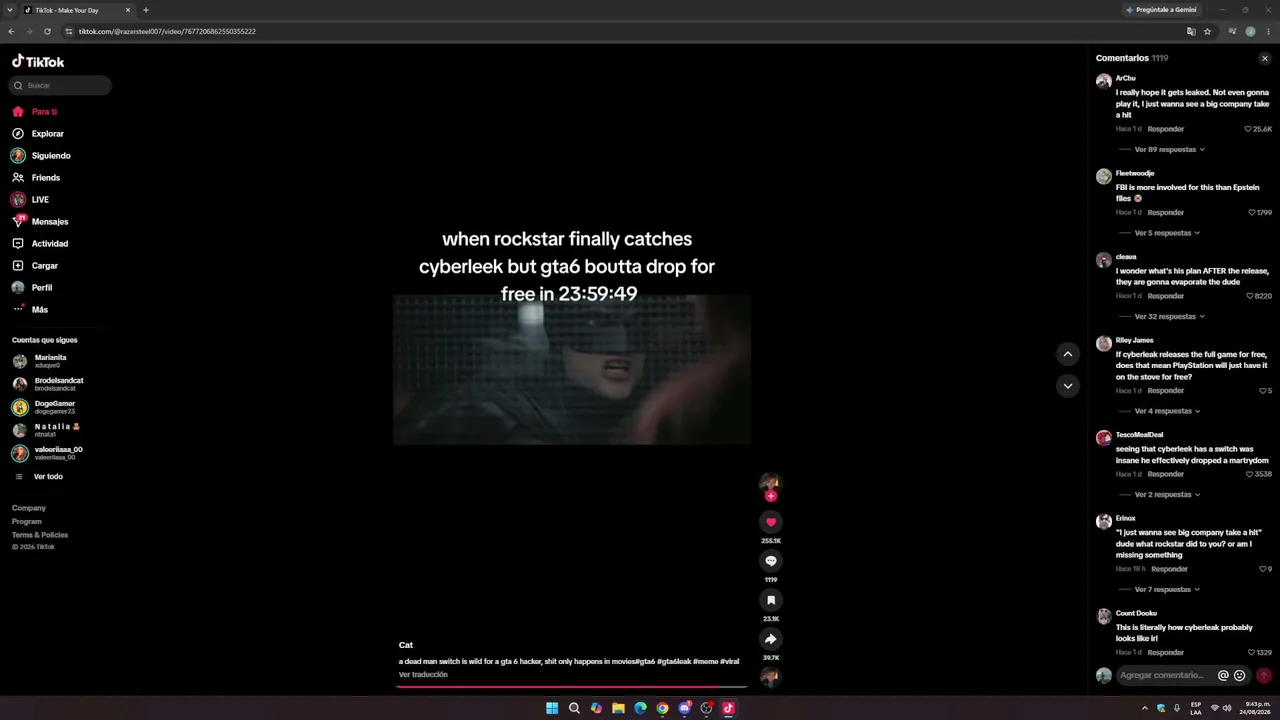Go to the next video
The height and width of the screenshot is (720, 1280).
[1068, 386]
